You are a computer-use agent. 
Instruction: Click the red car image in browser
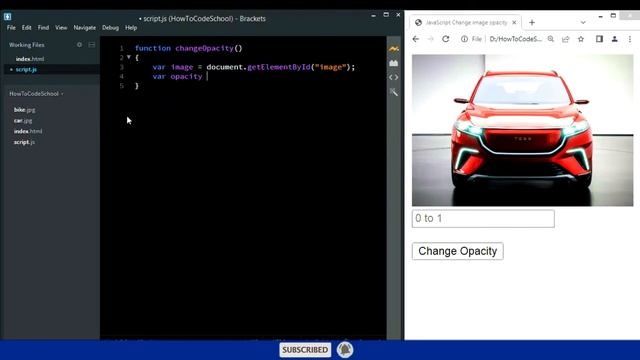tap(522, 130)
